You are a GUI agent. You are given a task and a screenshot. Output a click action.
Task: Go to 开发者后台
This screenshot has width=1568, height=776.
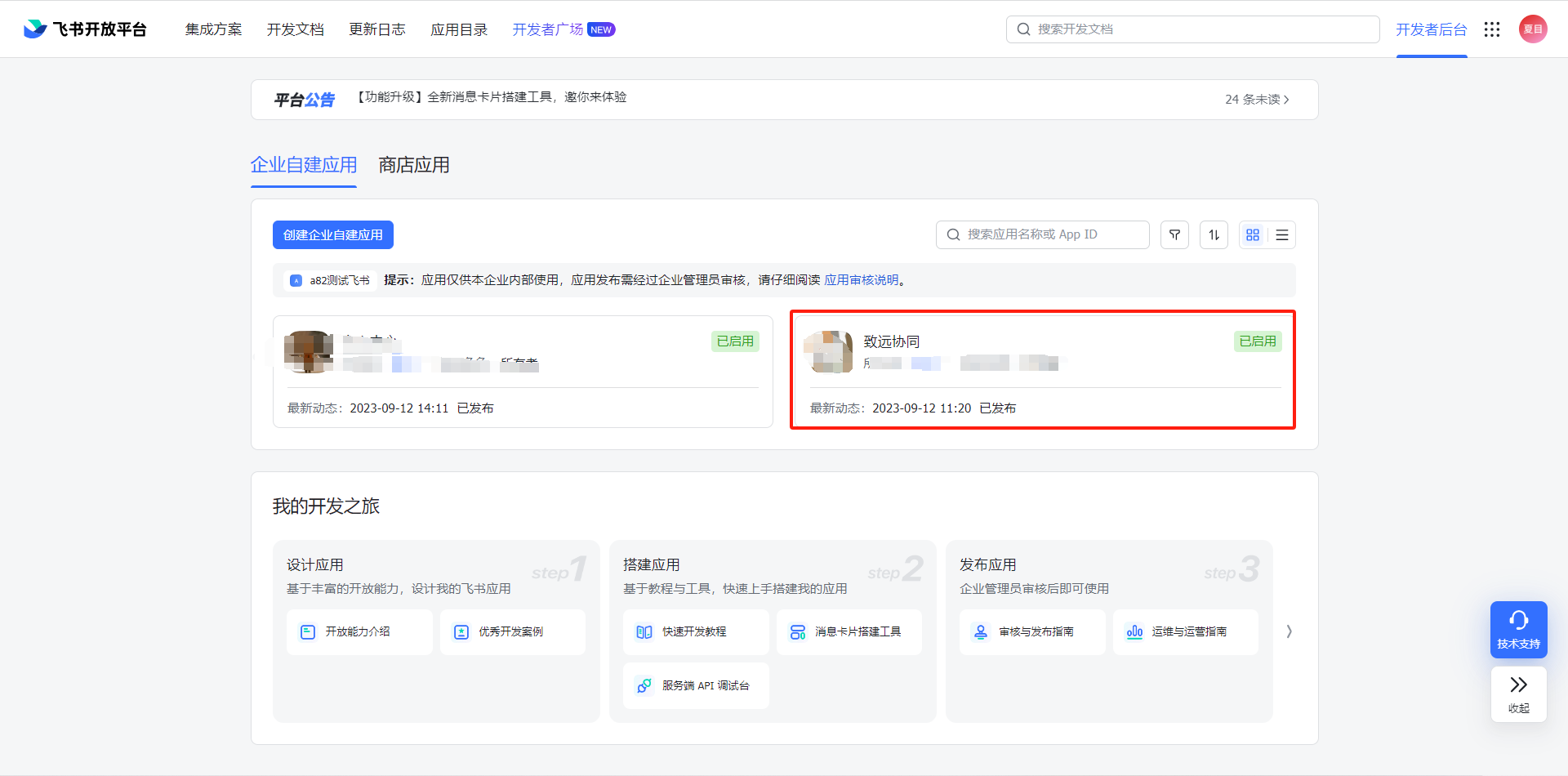(x=1431, y=29)
